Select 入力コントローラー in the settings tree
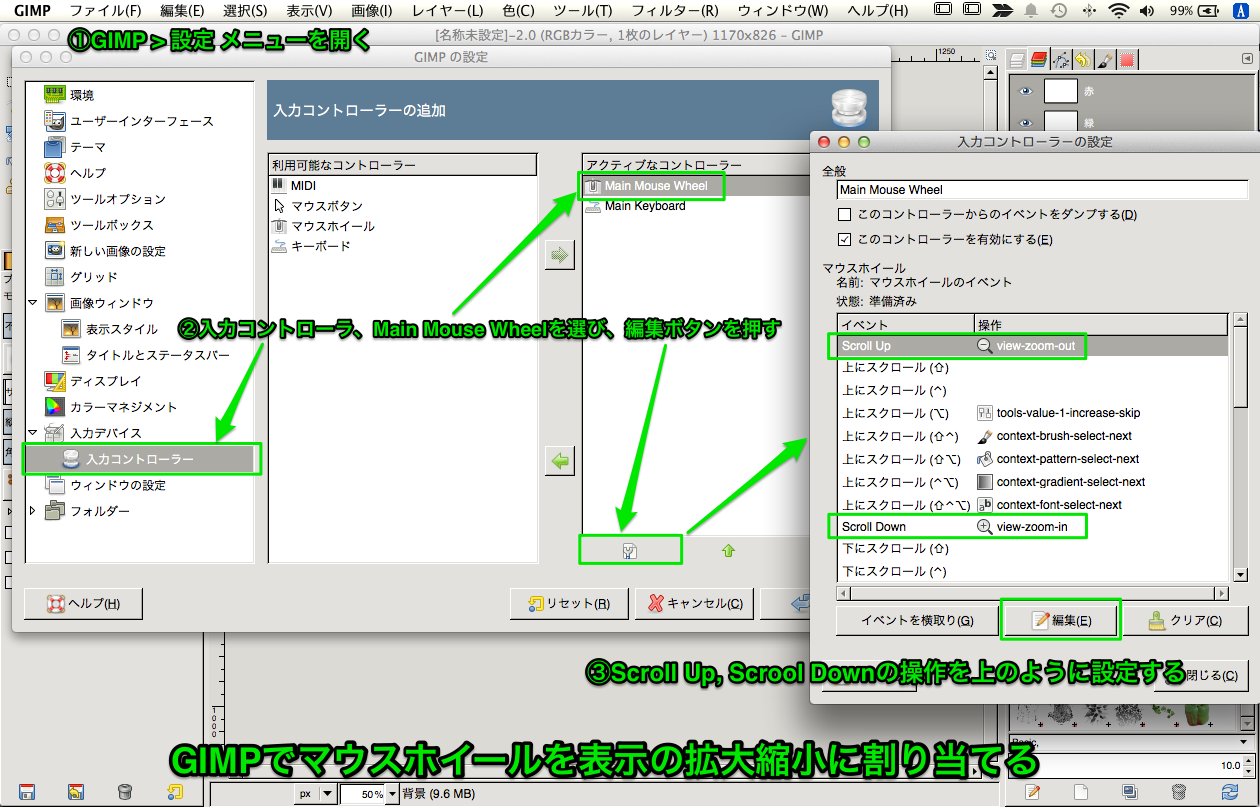The width and height of the screenshot is (1260, 807). pyautogui.click(x=141, y=459)
